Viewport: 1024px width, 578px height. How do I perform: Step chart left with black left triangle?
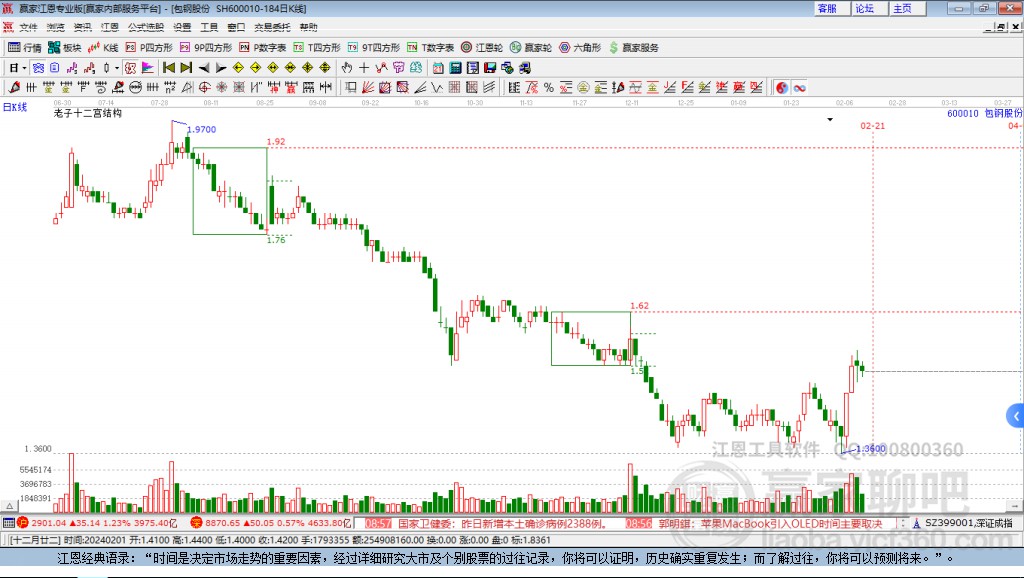pos(204,67)
